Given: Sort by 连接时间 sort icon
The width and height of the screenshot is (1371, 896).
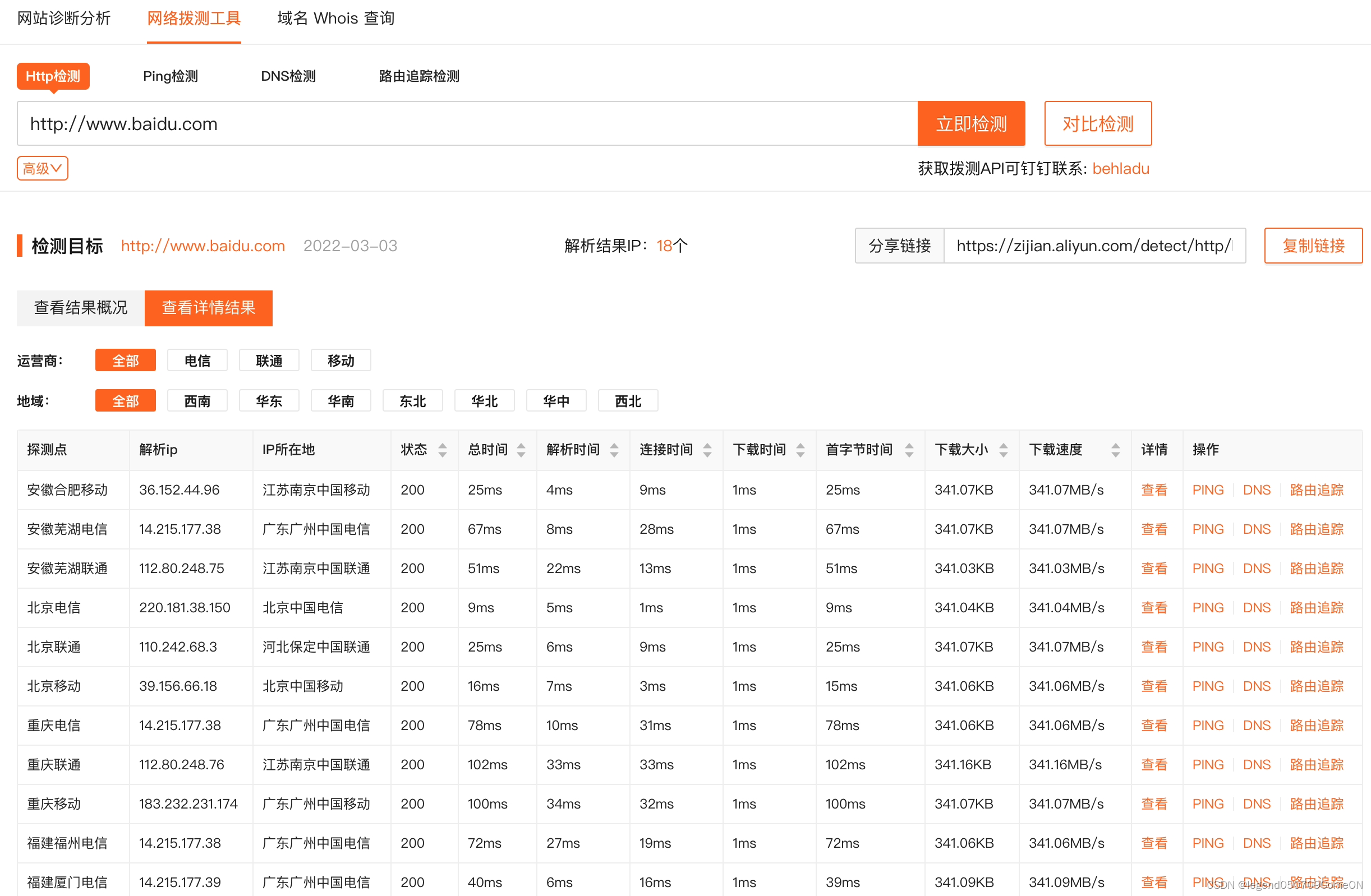Looking at the screenshot, I should coord(707,450).
